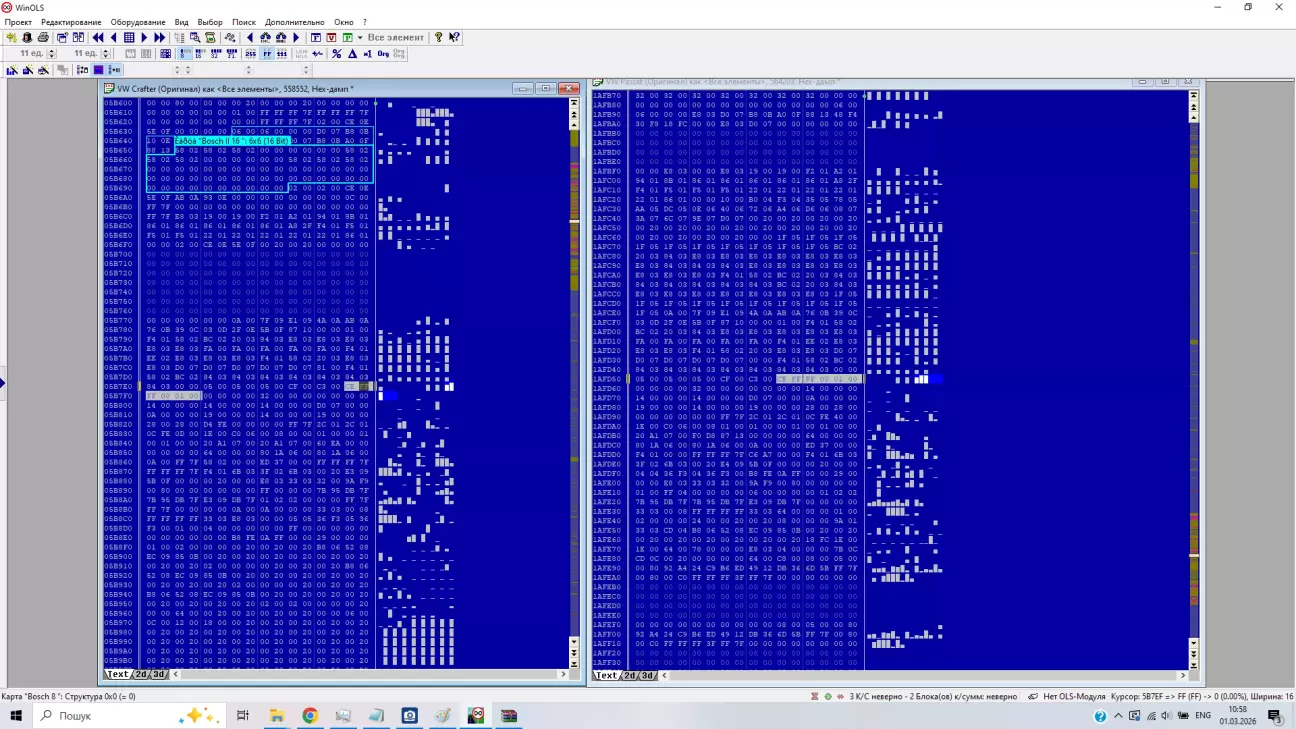Toggle the FF hexadecimal display button

(267, 54)
